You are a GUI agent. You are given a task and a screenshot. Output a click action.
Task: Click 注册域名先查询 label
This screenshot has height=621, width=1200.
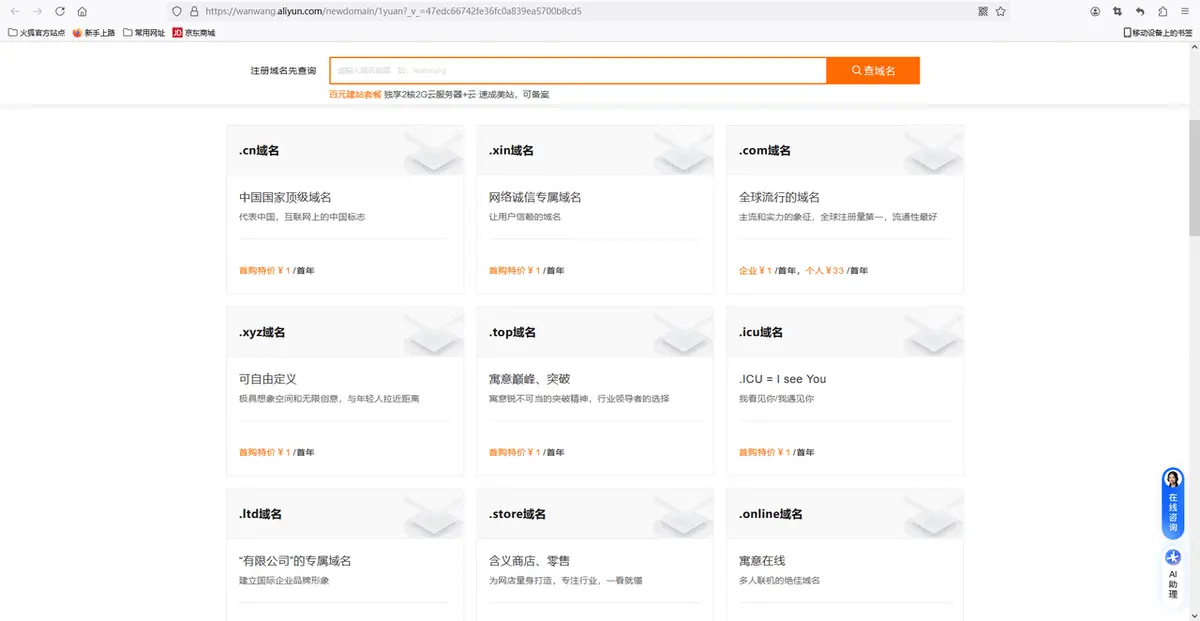click(283, 71)
